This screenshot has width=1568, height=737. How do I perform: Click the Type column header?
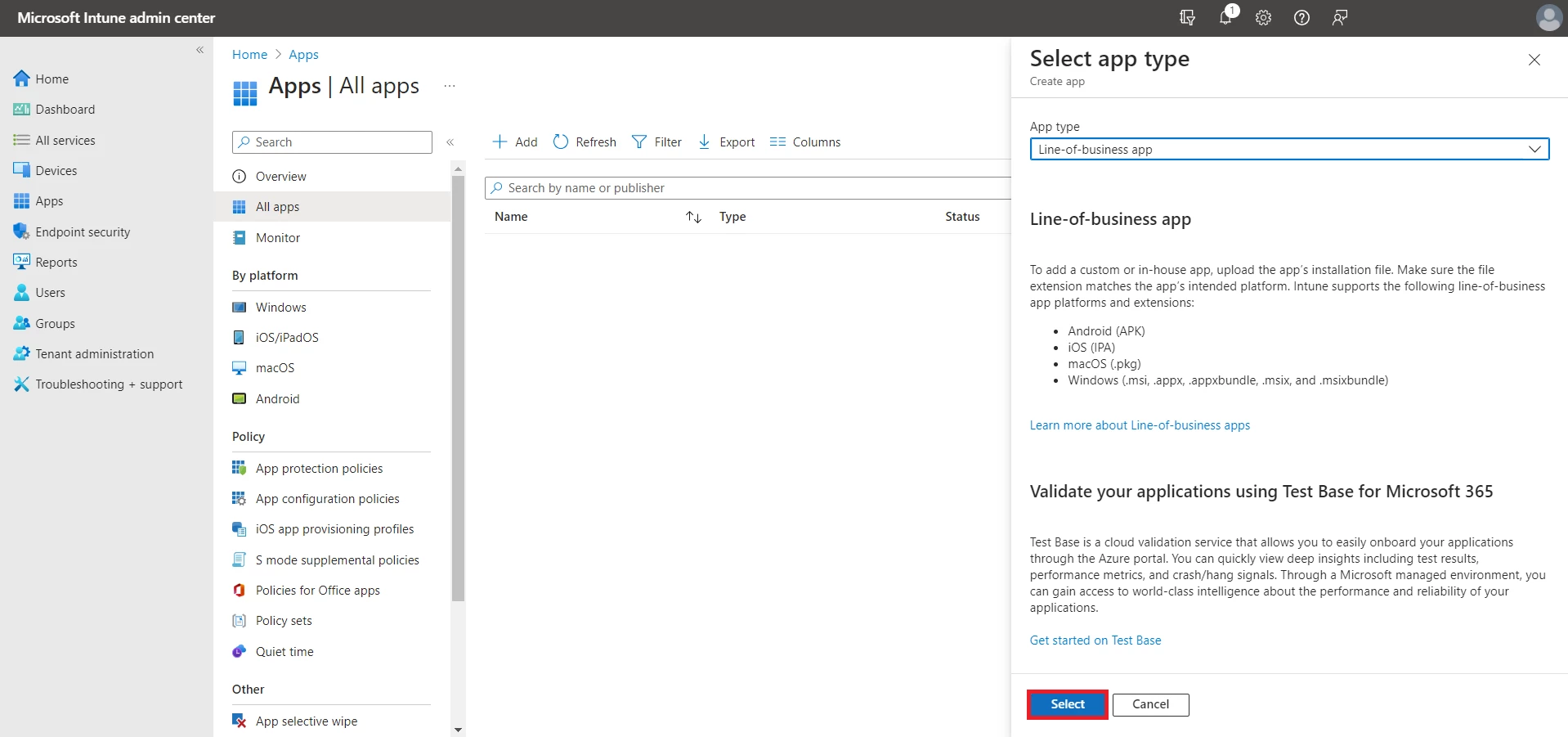[732, 217]
